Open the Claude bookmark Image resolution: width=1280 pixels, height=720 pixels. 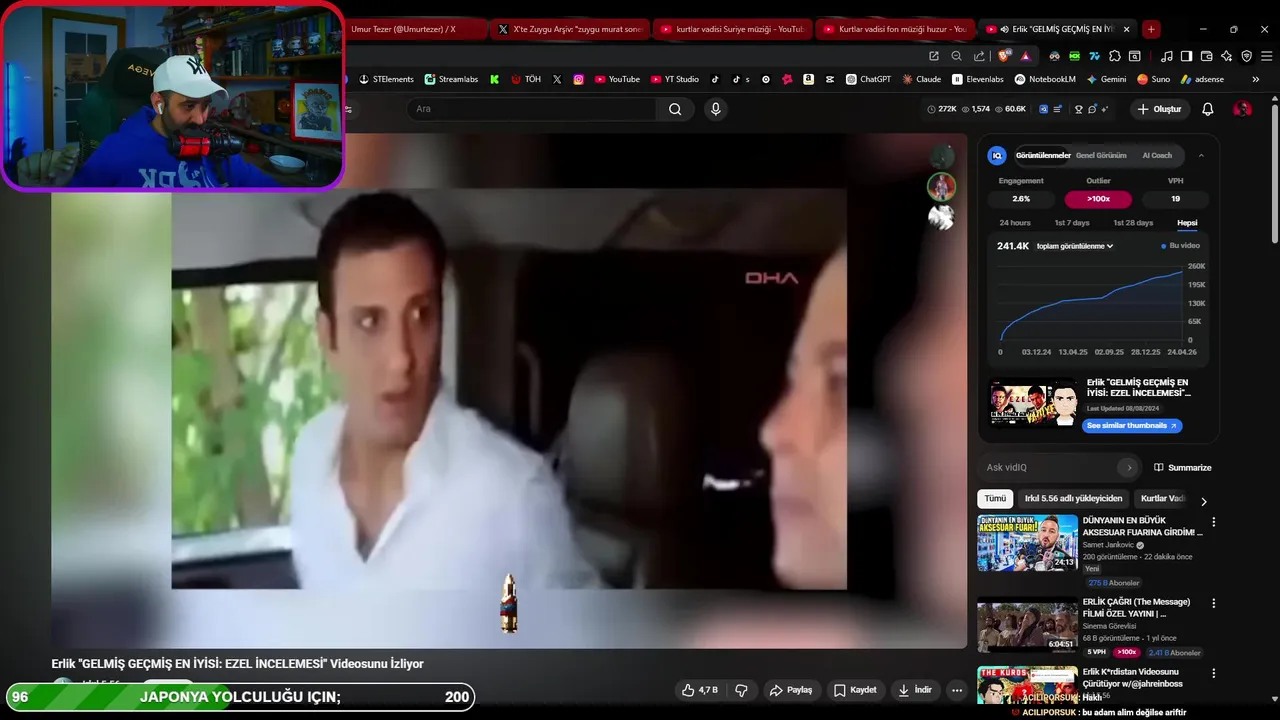pos(921,79)
